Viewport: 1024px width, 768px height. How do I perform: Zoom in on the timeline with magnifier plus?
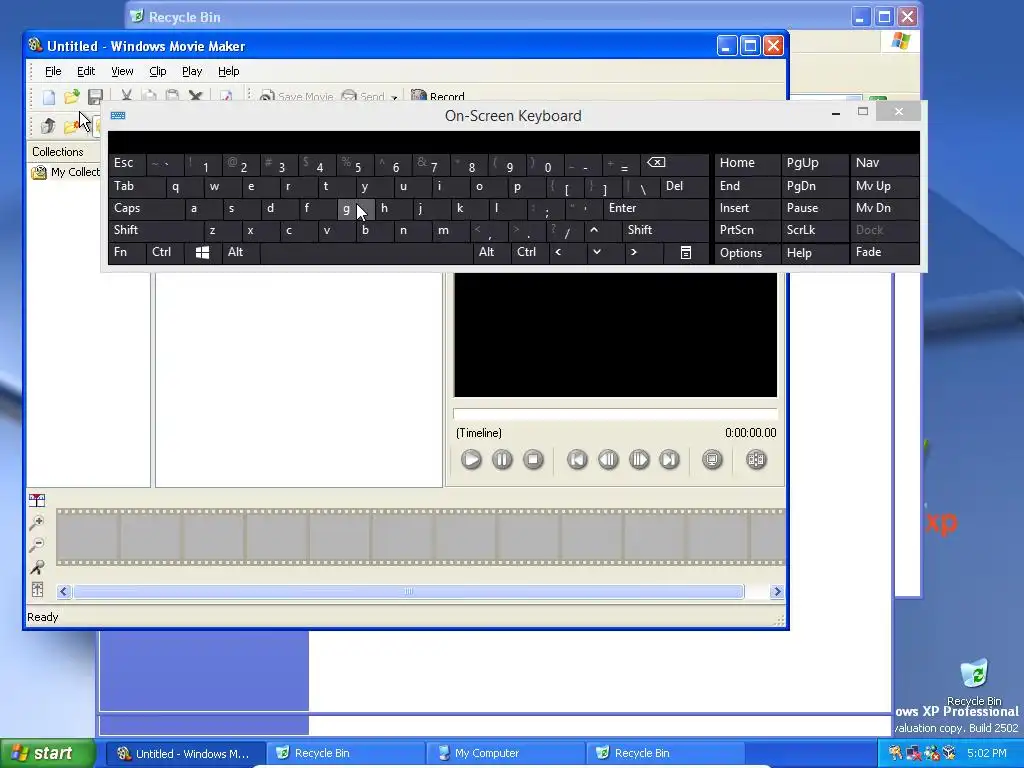(37, 522)
